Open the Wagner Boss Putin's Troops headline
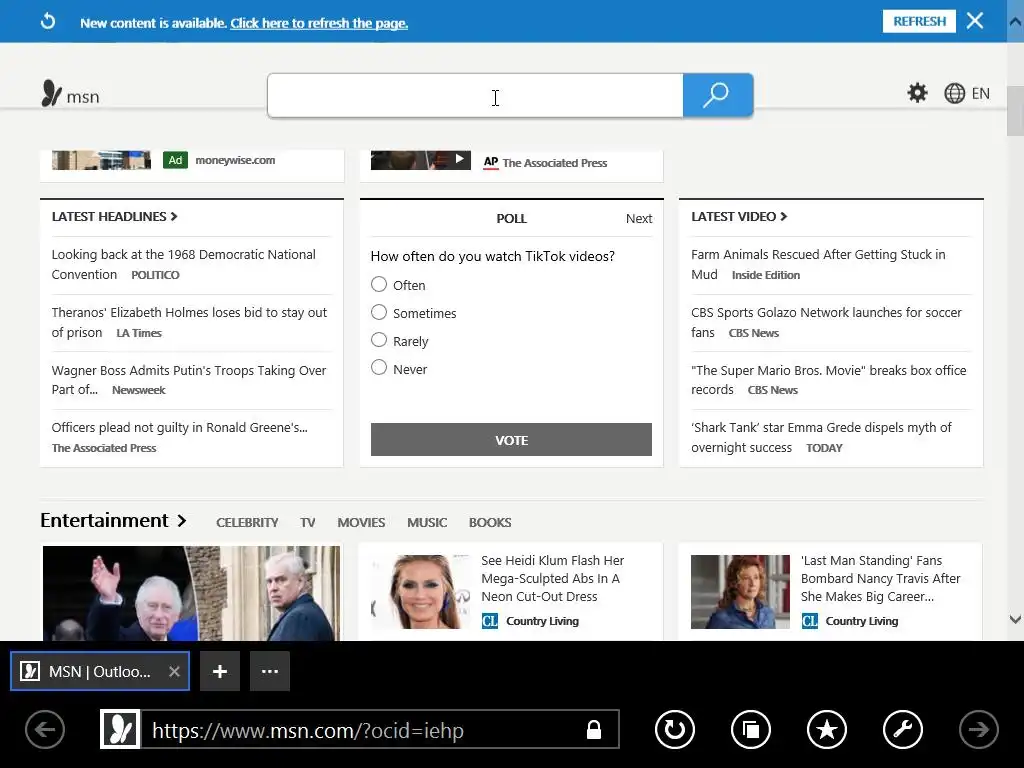 (189, 380)
